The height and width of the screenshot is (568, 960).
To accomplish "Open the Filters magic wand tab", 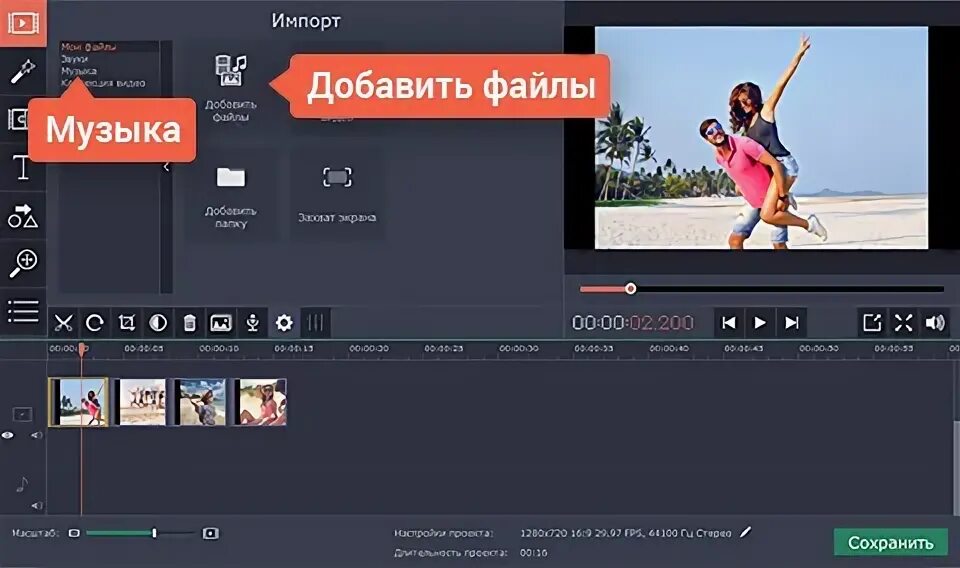I will click(23, 72).
